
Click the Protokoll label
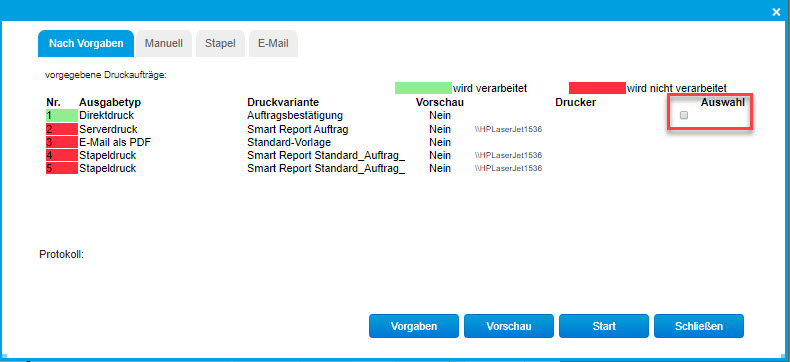point(61,254)
